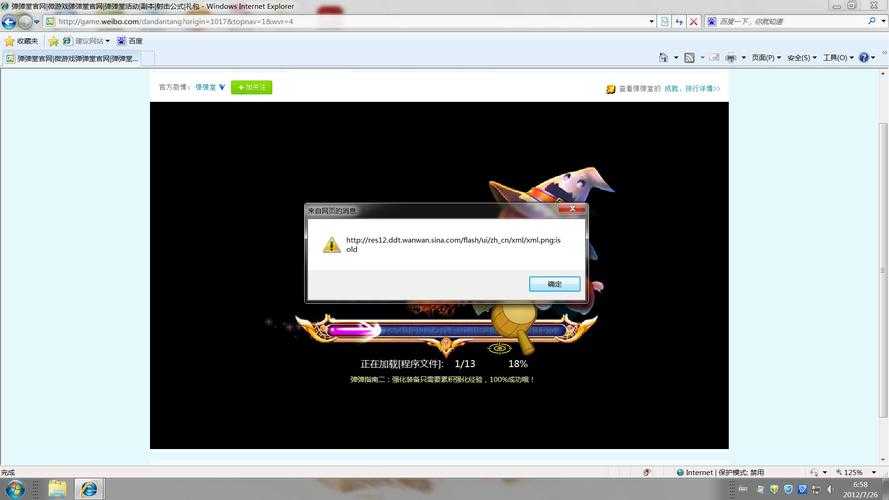Click the taskbar clock showing 6:58
889x500 pixels.
[x=861, y=489]
